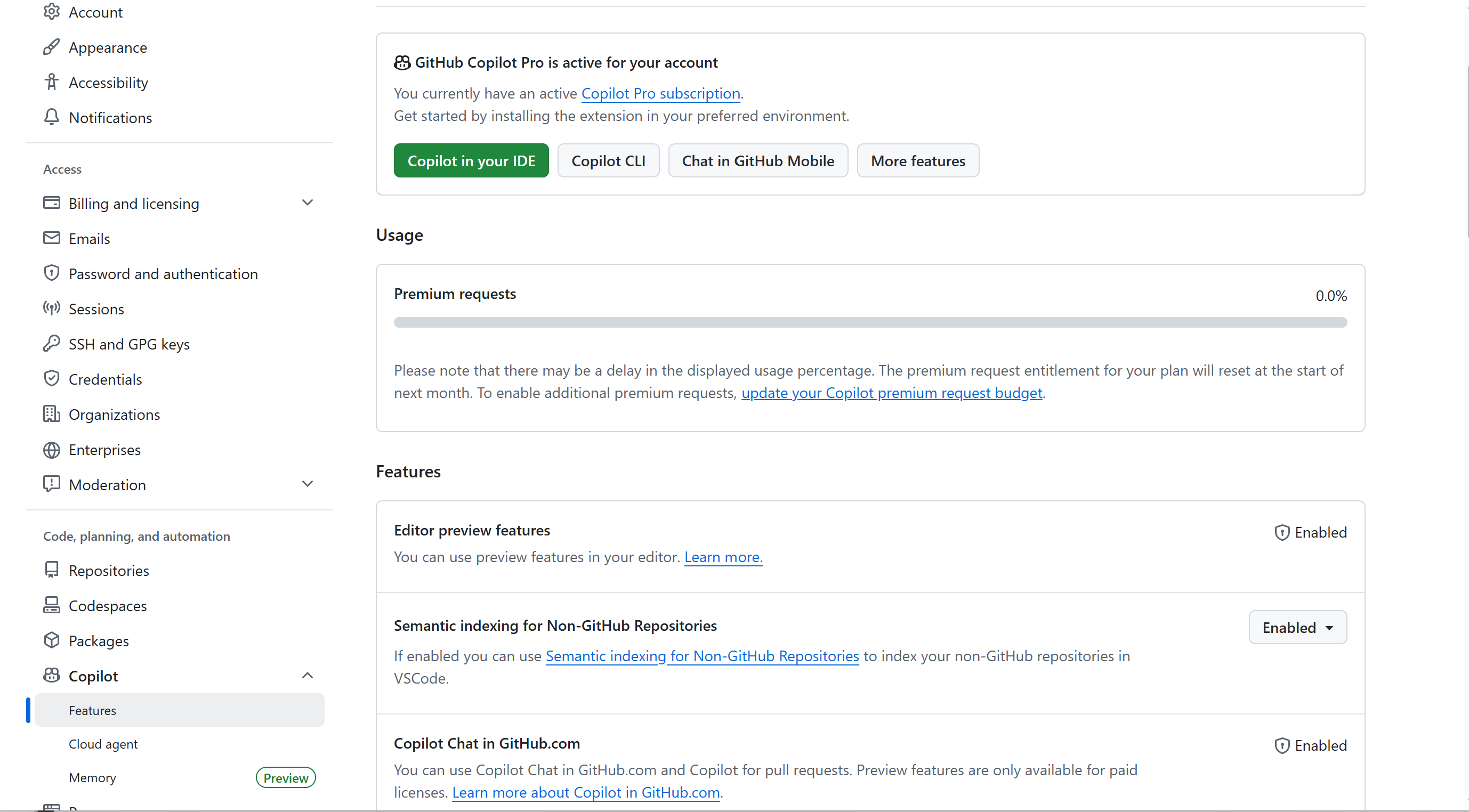1469x812 pixels.
Task: Click the Enterprises globe icon
Action: tap(51, 450)
